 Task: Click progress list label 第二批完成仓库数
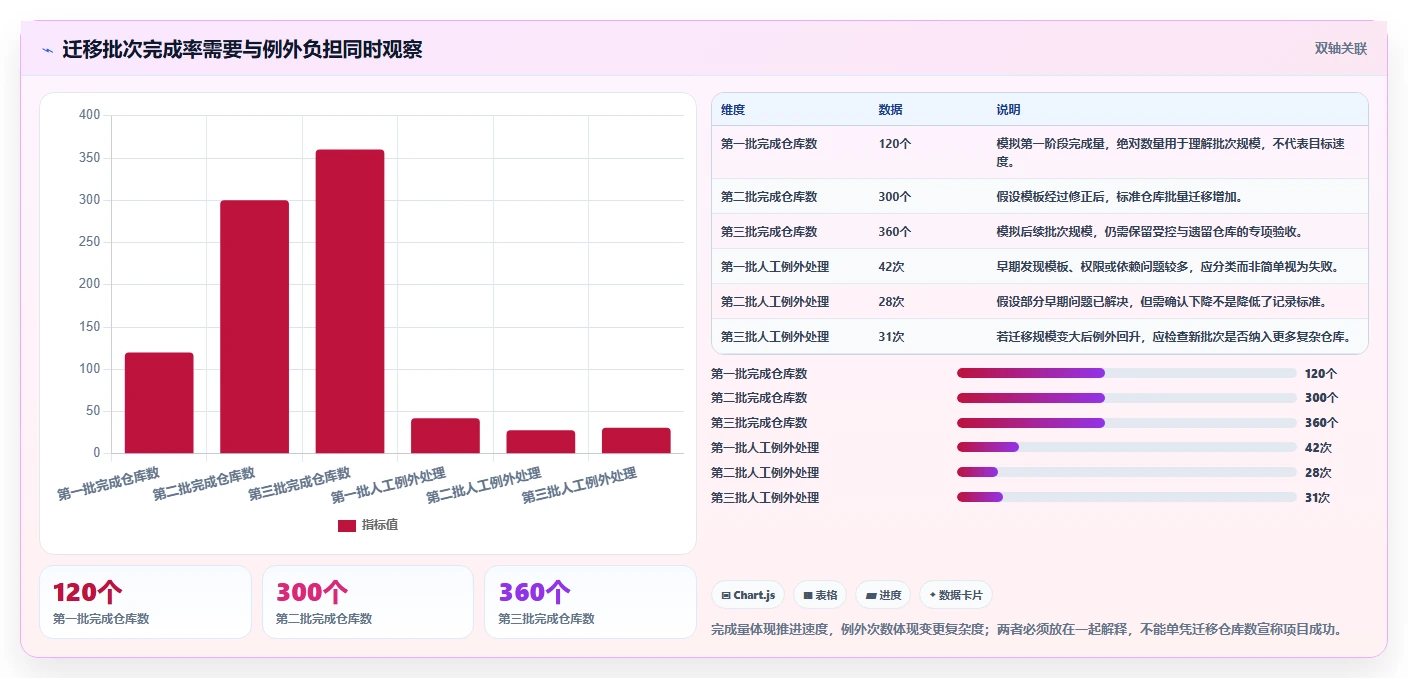759,398
